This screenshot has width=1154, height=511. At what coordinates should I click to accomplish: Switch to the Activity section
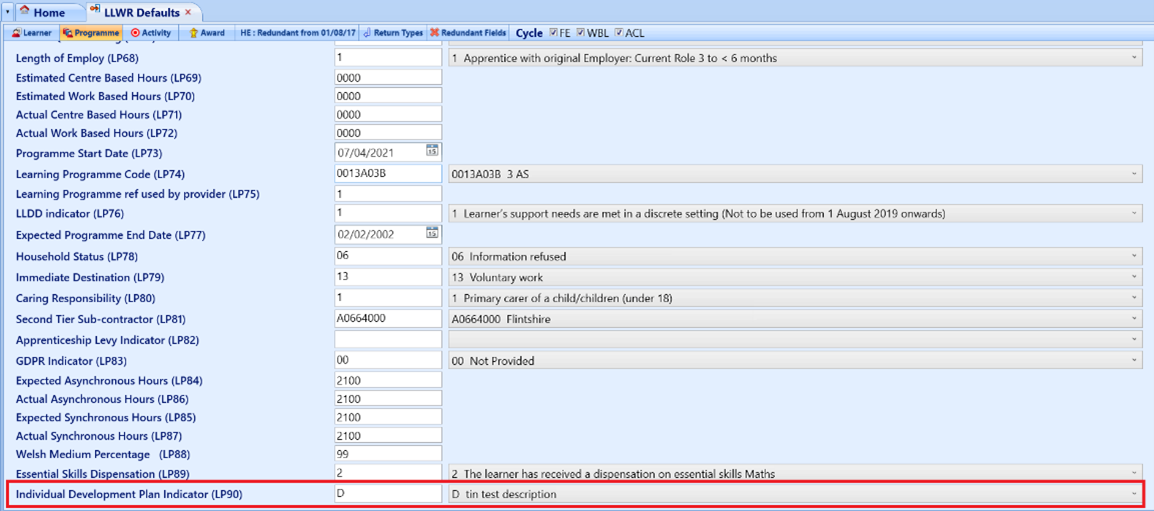(x=150, y=33)
